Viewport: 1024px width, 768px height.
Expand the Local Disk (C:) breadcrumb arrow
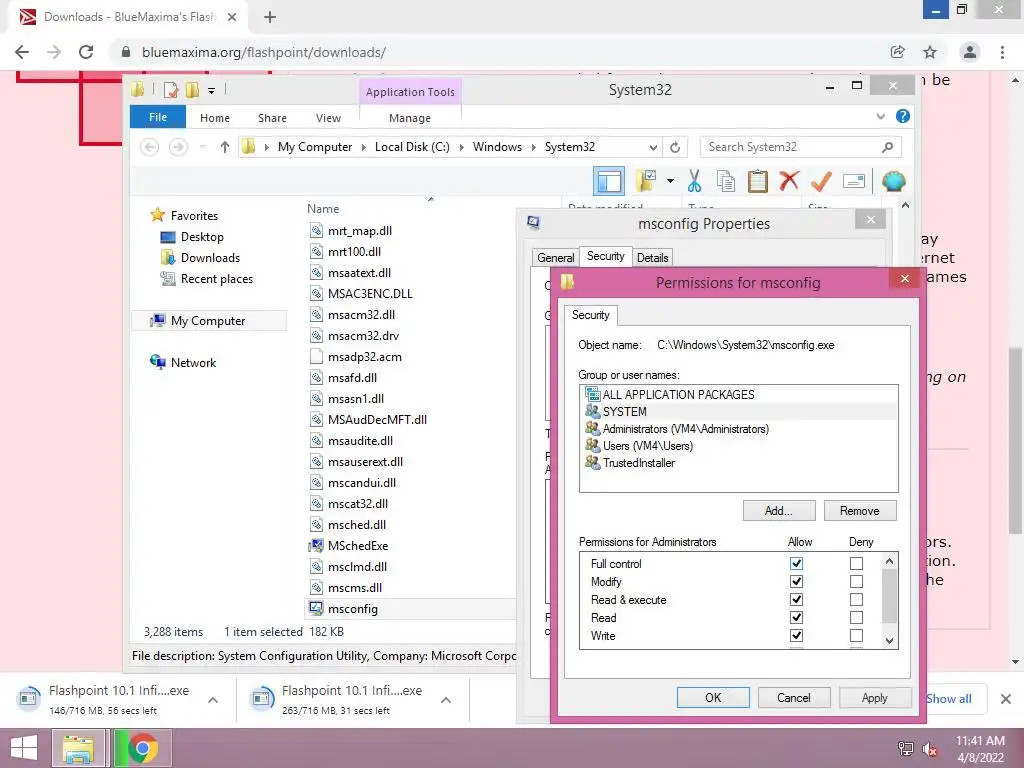point(462,147)
